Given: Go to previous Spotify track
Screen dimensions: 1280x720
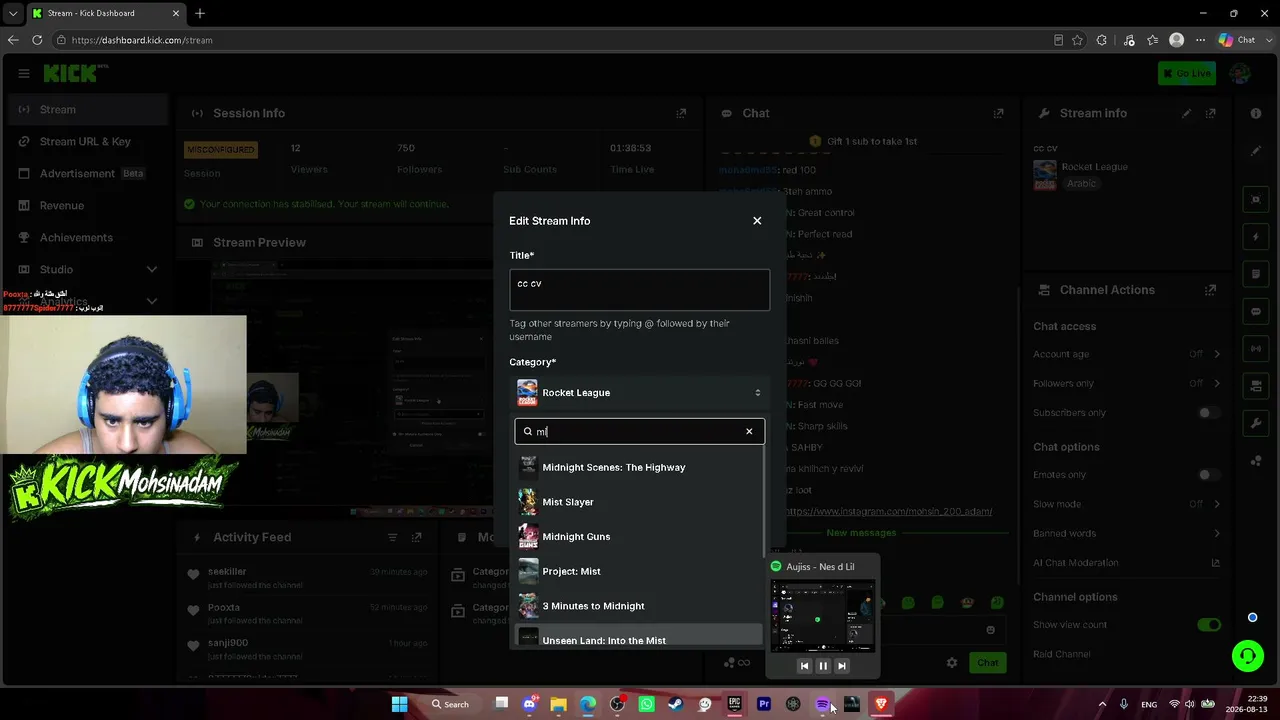Looking at the screenshot, I should tap(804, 666).
